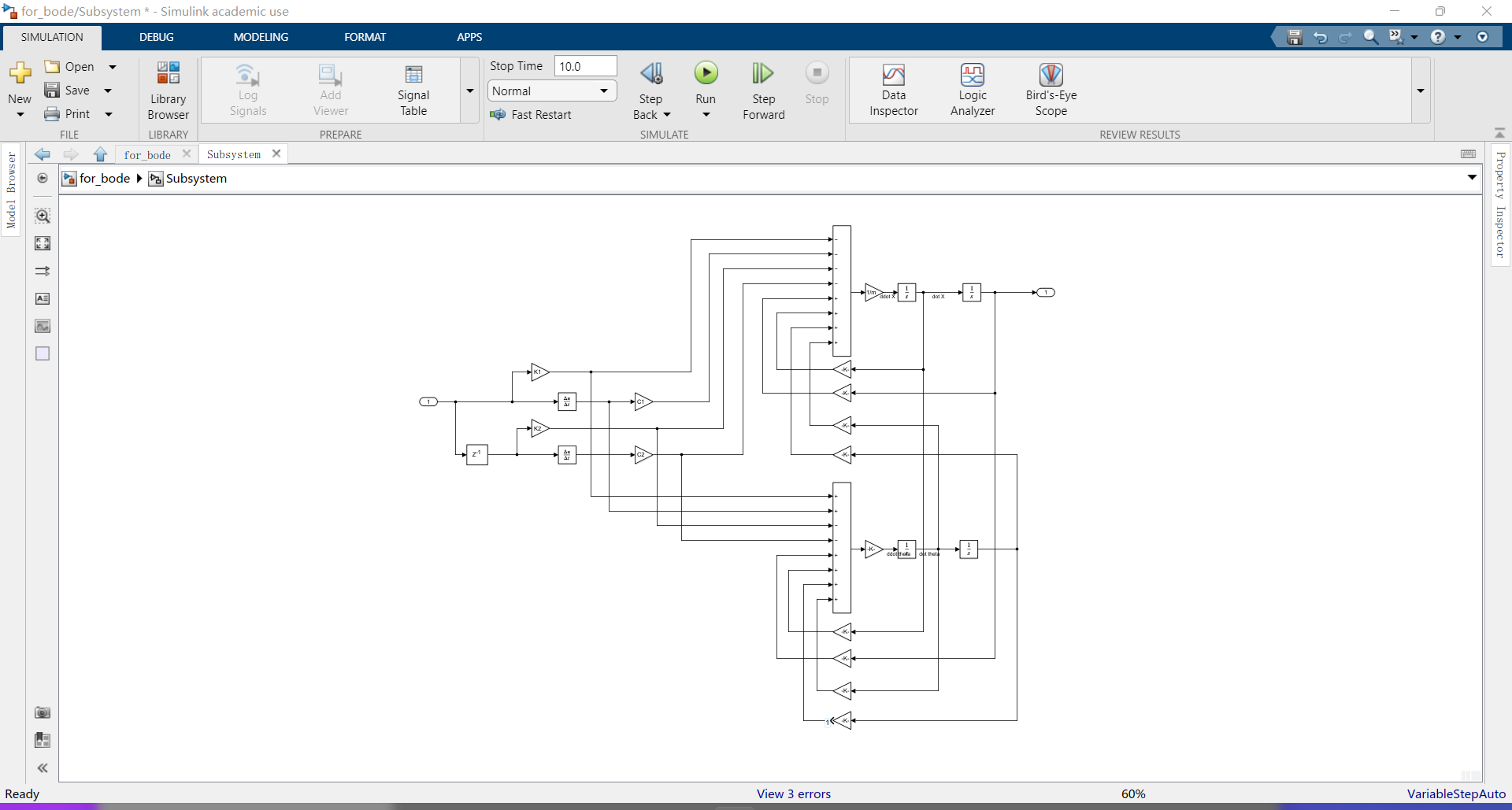Open the breadcrumb path dropdown arrow
1512x810 pixels.
[1472, 178]
